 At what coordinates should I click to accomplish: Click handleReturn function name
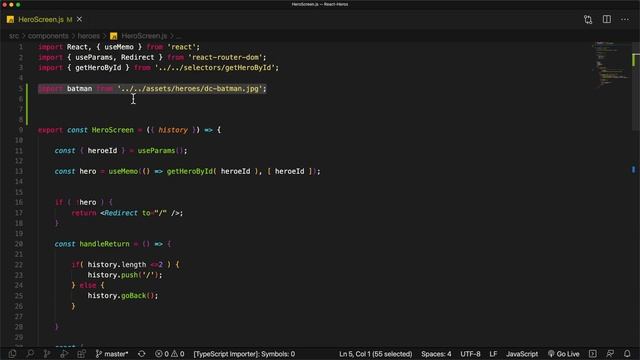click(x=104, y=244)
